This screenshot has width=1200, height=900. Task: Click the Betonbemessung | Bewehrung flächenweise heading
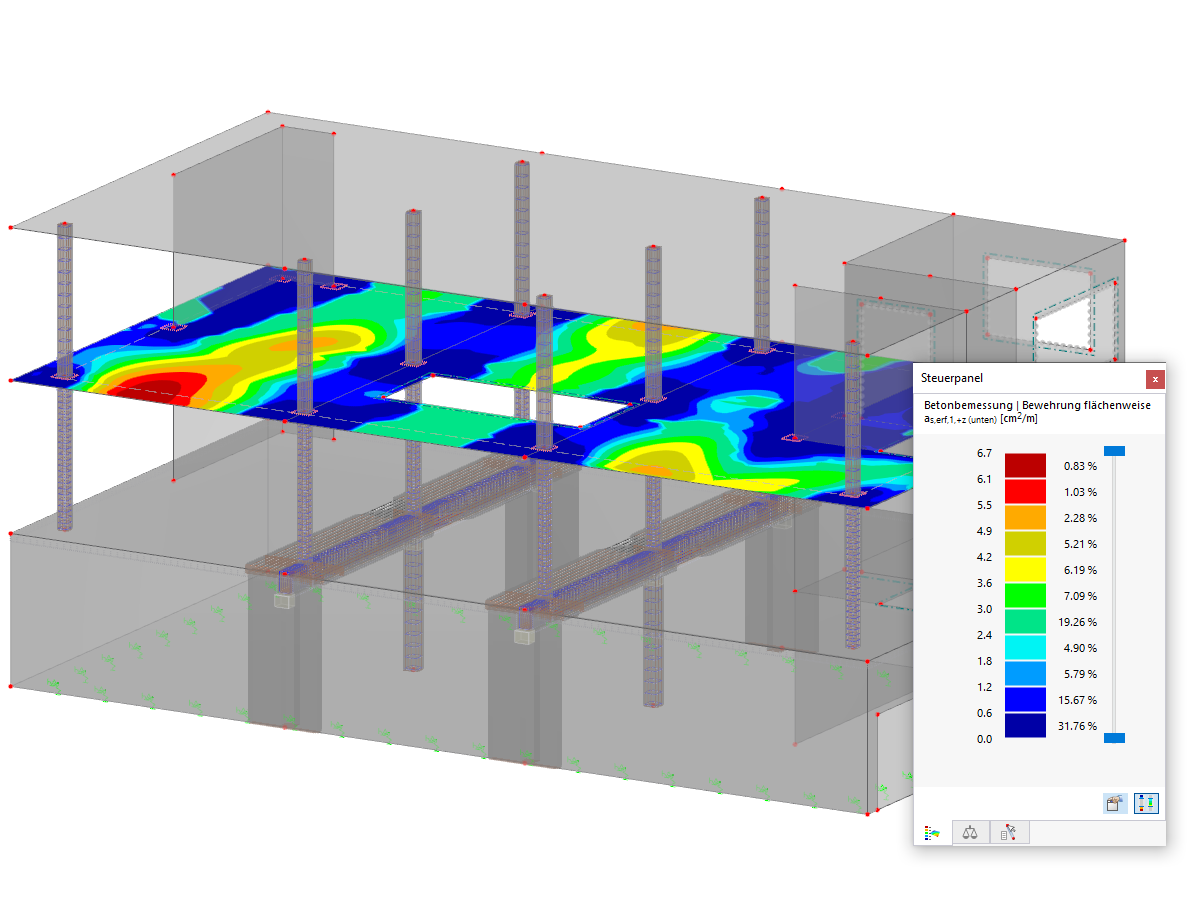click(1037, 405)
